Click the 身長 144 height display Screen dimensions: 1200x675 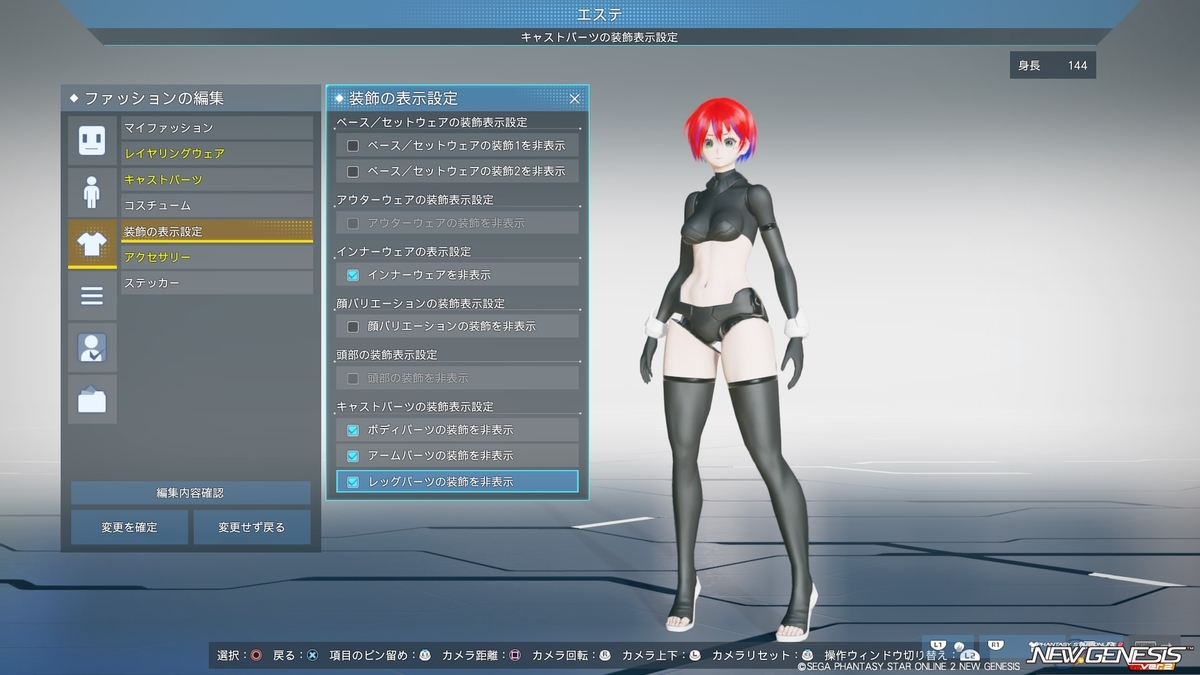(x=1053, y=66)
